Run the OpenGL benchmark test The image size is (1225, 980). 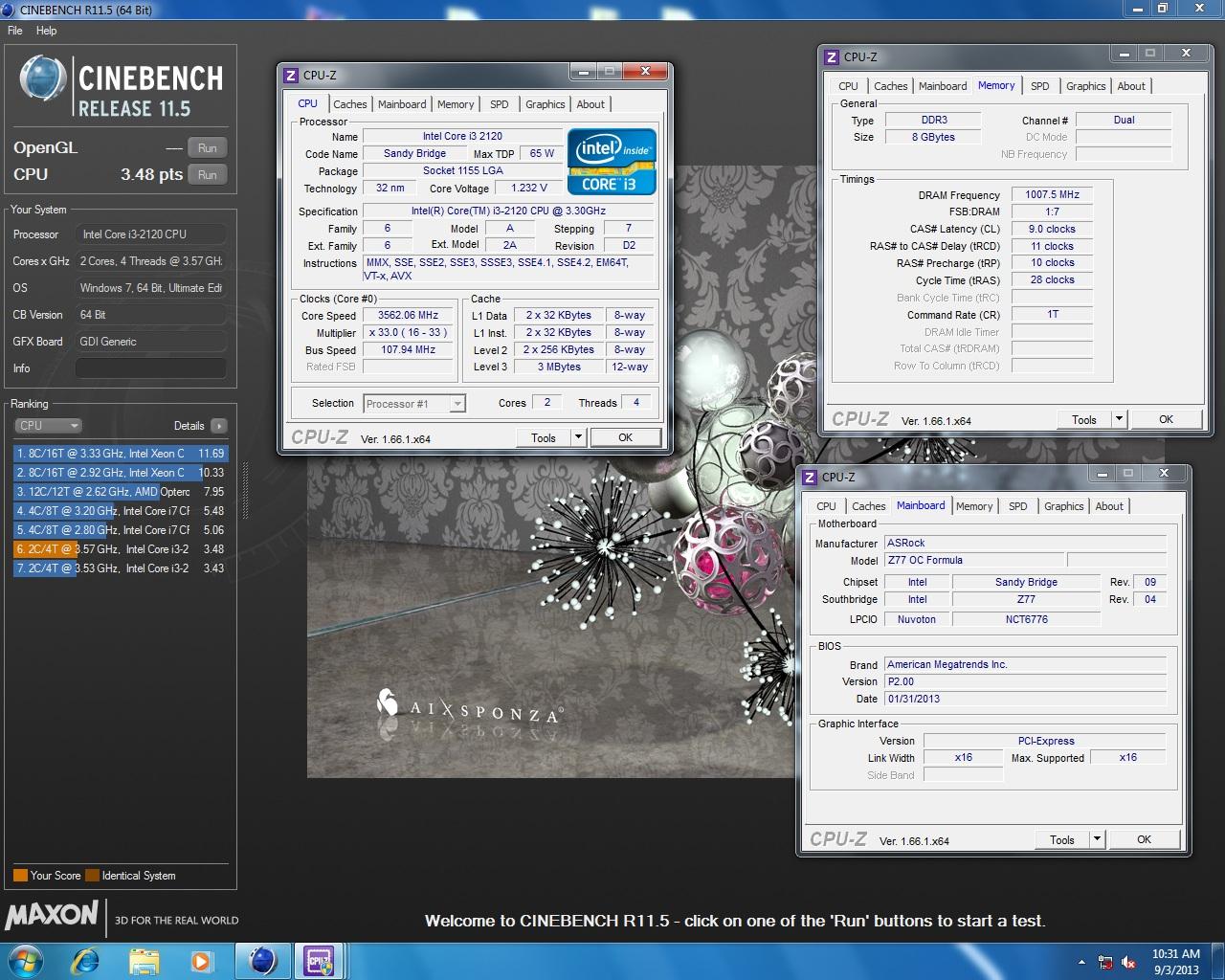[x=208, y=148]
